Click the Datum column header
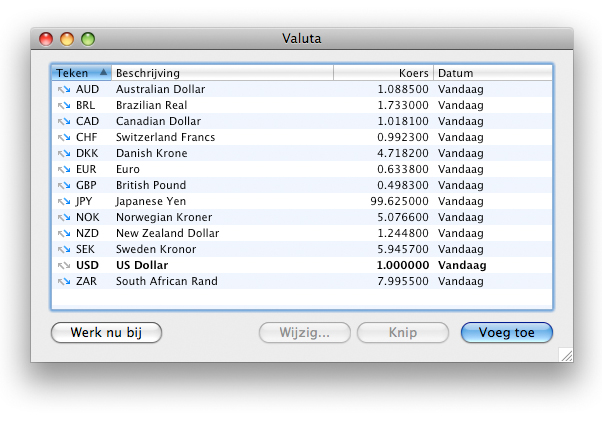Viewport: 602px width, 422px height. coord(493,73)
